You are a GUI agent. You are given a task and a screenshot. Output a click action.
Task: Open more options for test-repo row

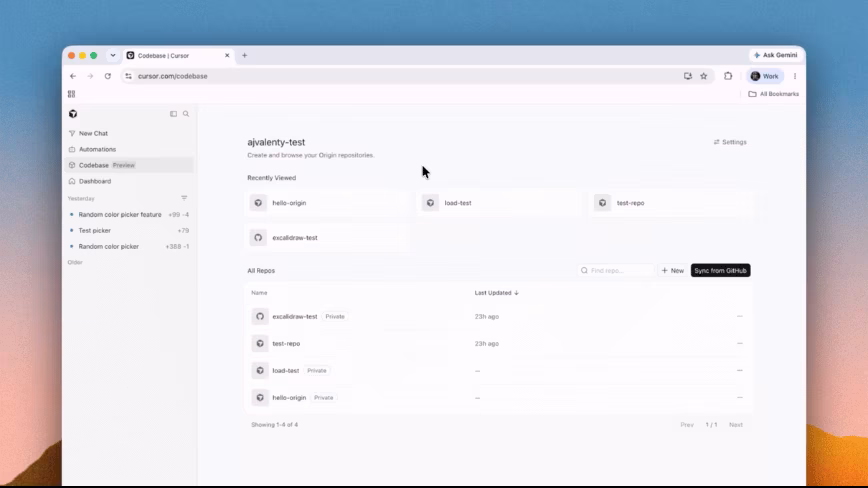click(x=740, y=344)
